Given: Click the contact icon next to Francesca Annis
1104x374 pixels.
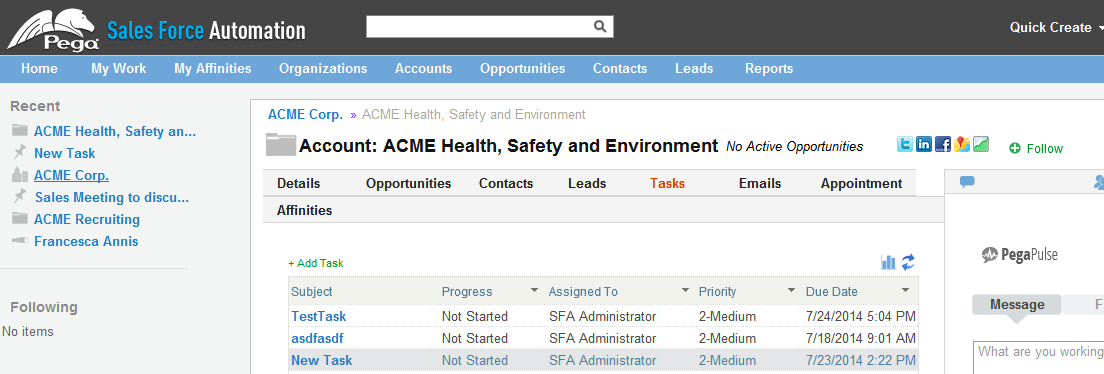Looking at the screenshot, I should click(x=20, y=241).
